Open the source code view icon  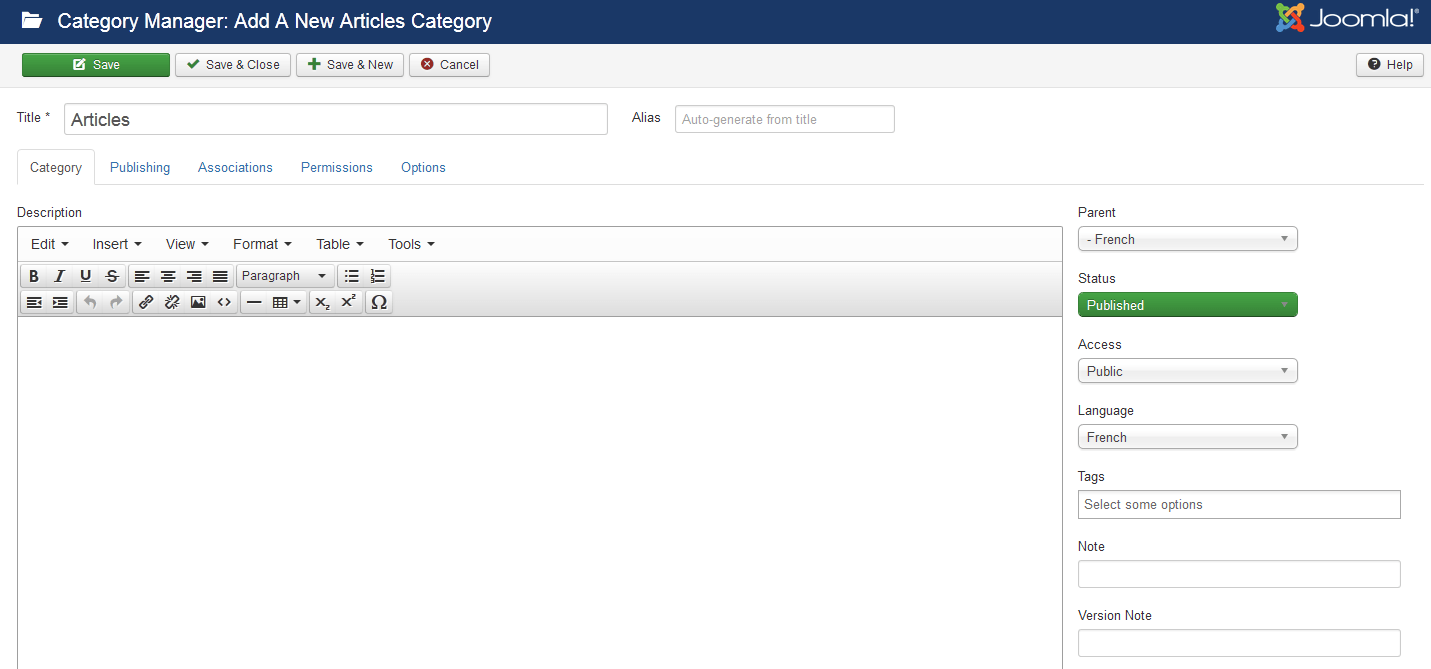click(224, 302)
